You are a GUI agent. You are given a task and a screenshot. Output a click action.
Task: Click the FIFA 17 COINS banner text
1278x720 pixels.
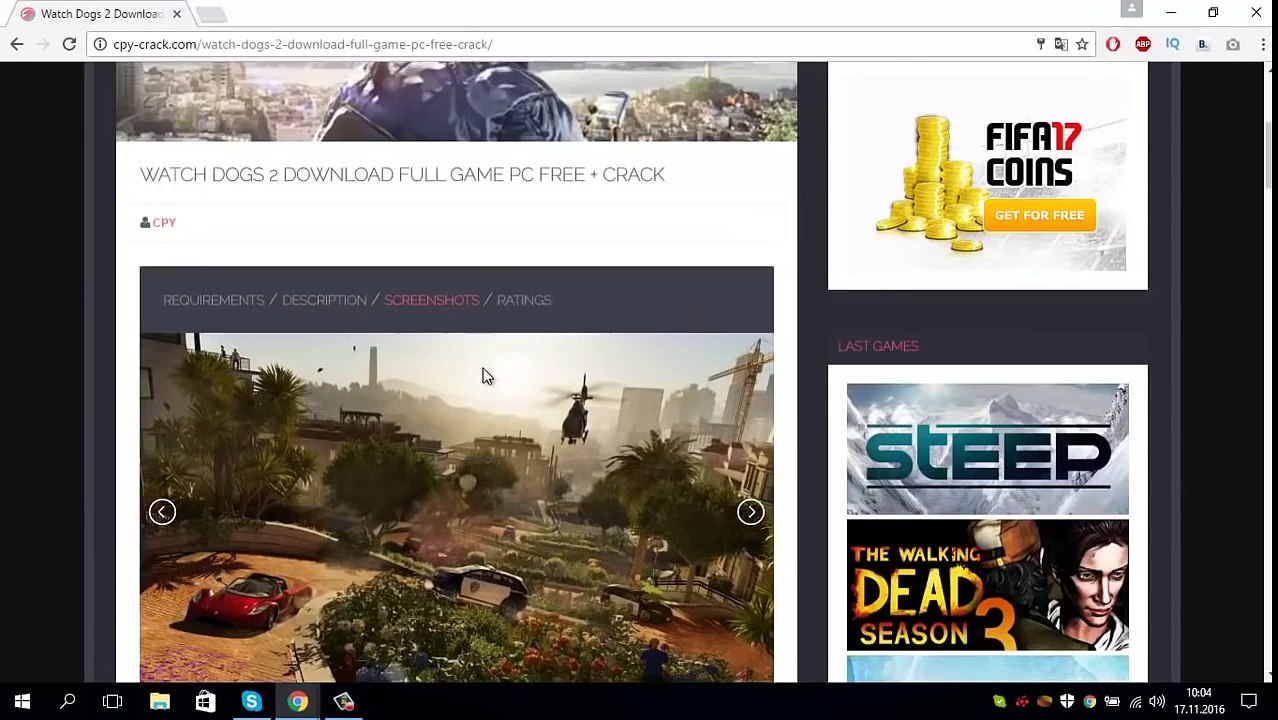1033,155
